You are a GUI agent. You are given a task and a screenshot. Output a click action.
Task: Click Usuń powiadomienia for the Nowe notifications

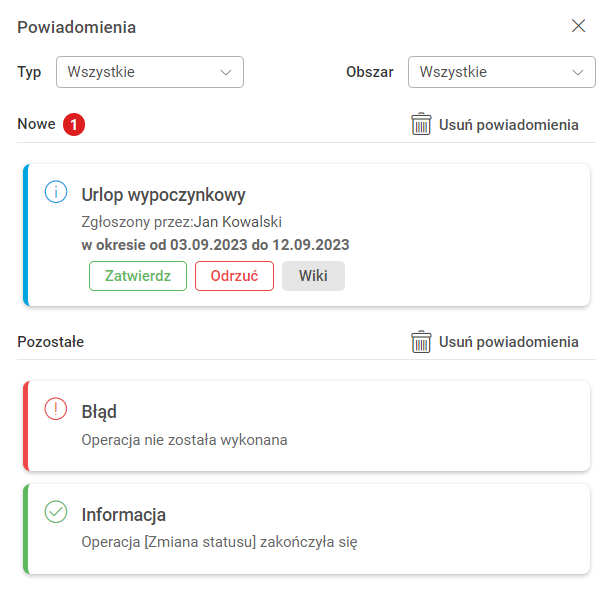[508, 125]
